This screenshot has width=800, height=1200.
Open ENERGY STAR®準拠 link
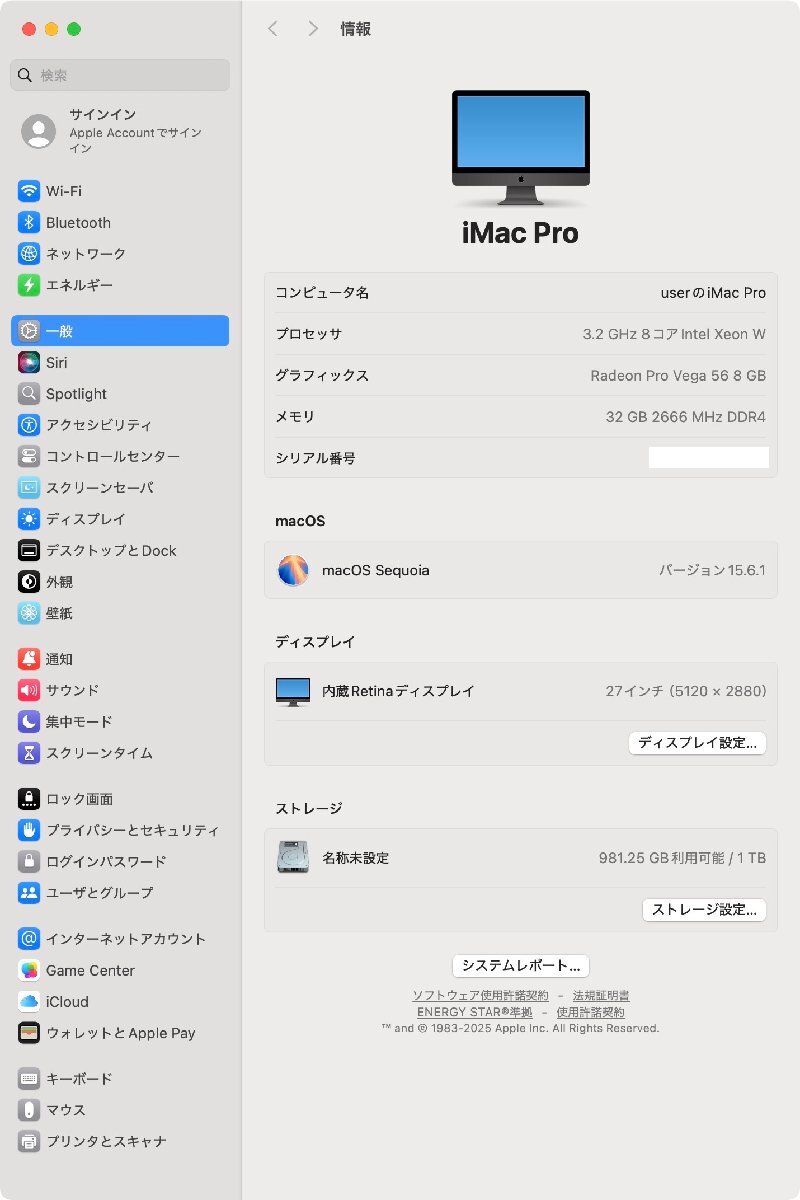pos(475,1012)
